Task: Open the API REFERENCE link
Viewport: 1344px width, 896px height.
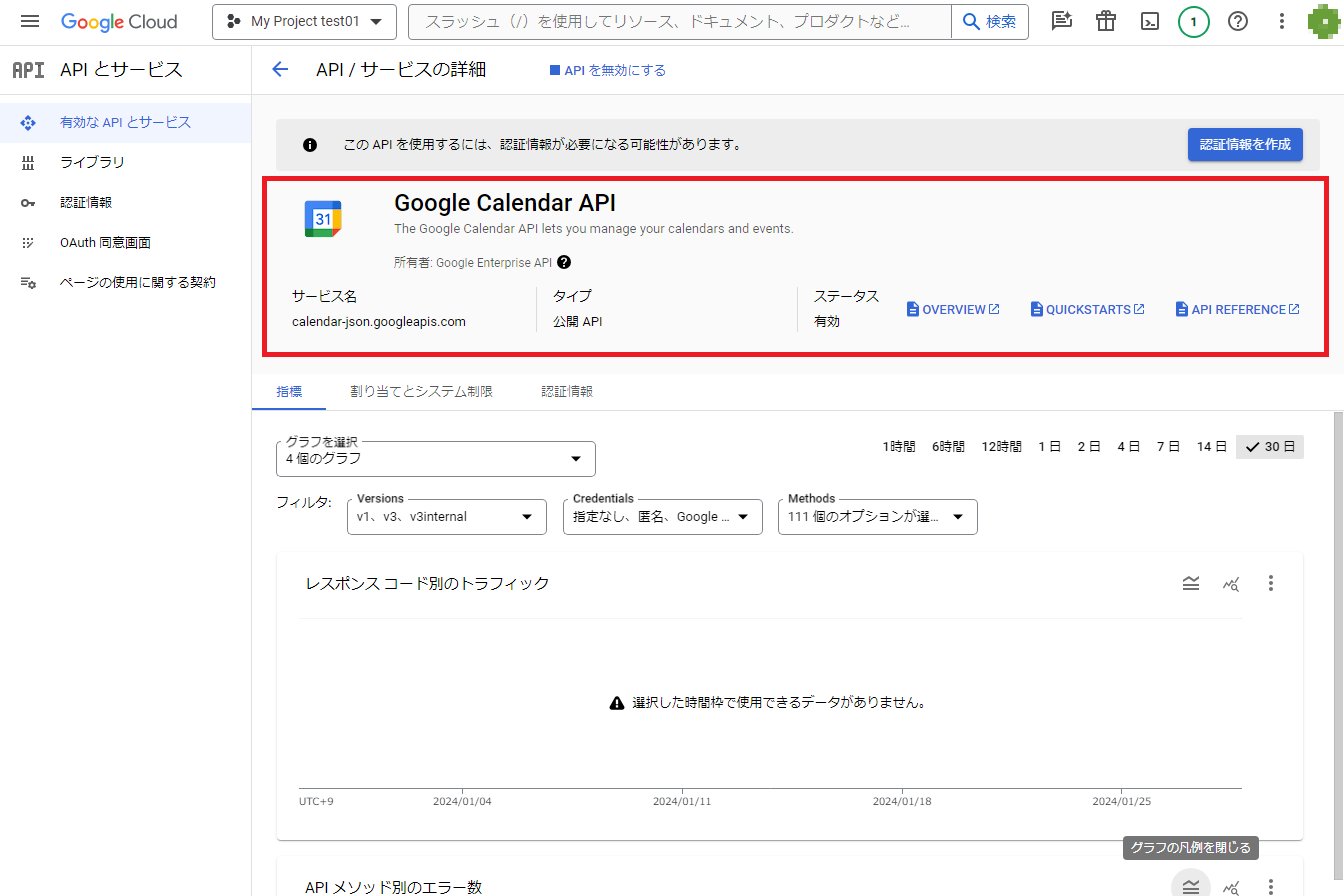Action: (1238, 309)
